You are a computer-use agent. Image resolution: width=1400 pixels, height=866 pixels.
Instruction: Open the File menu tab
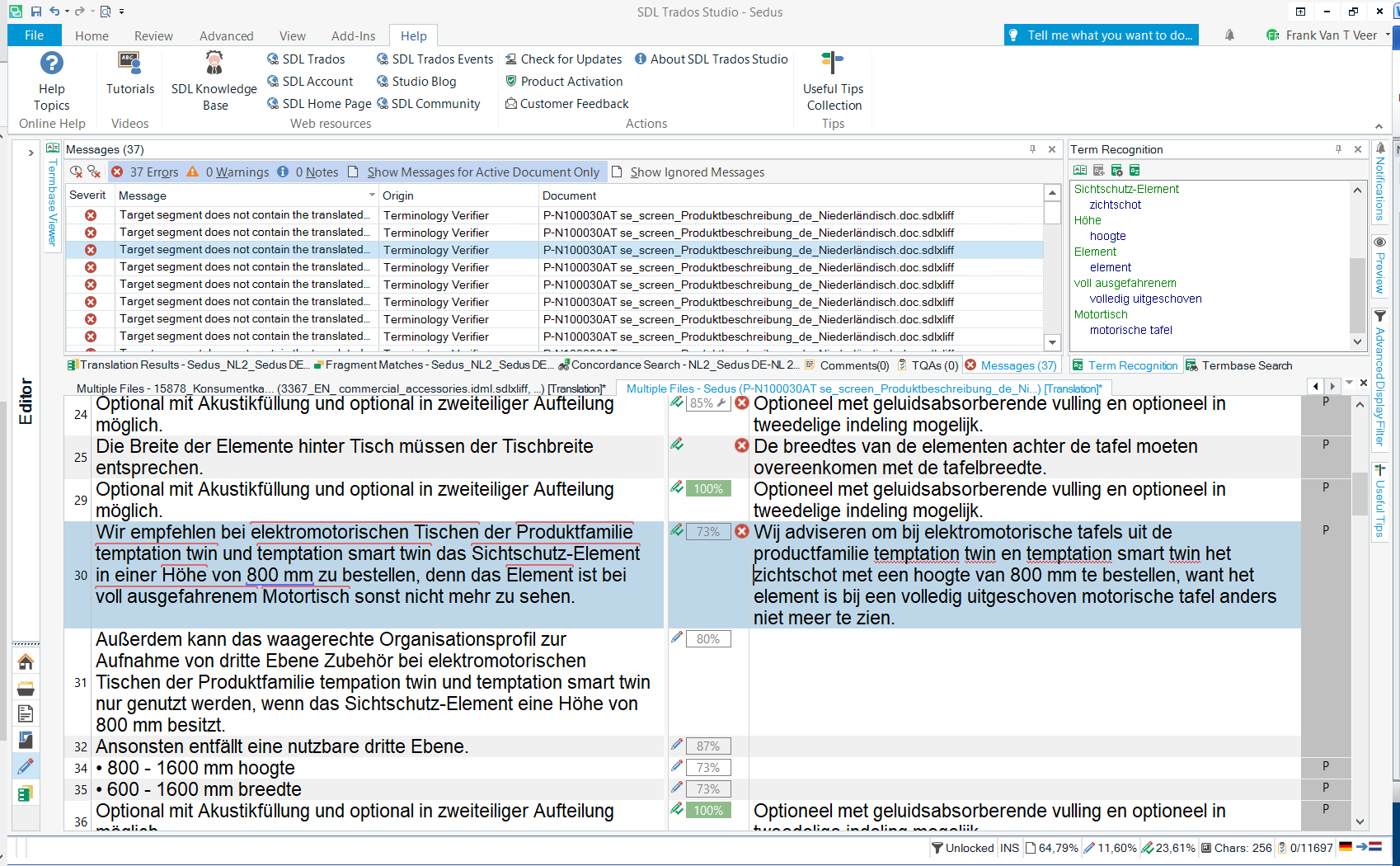coord(34,35)
